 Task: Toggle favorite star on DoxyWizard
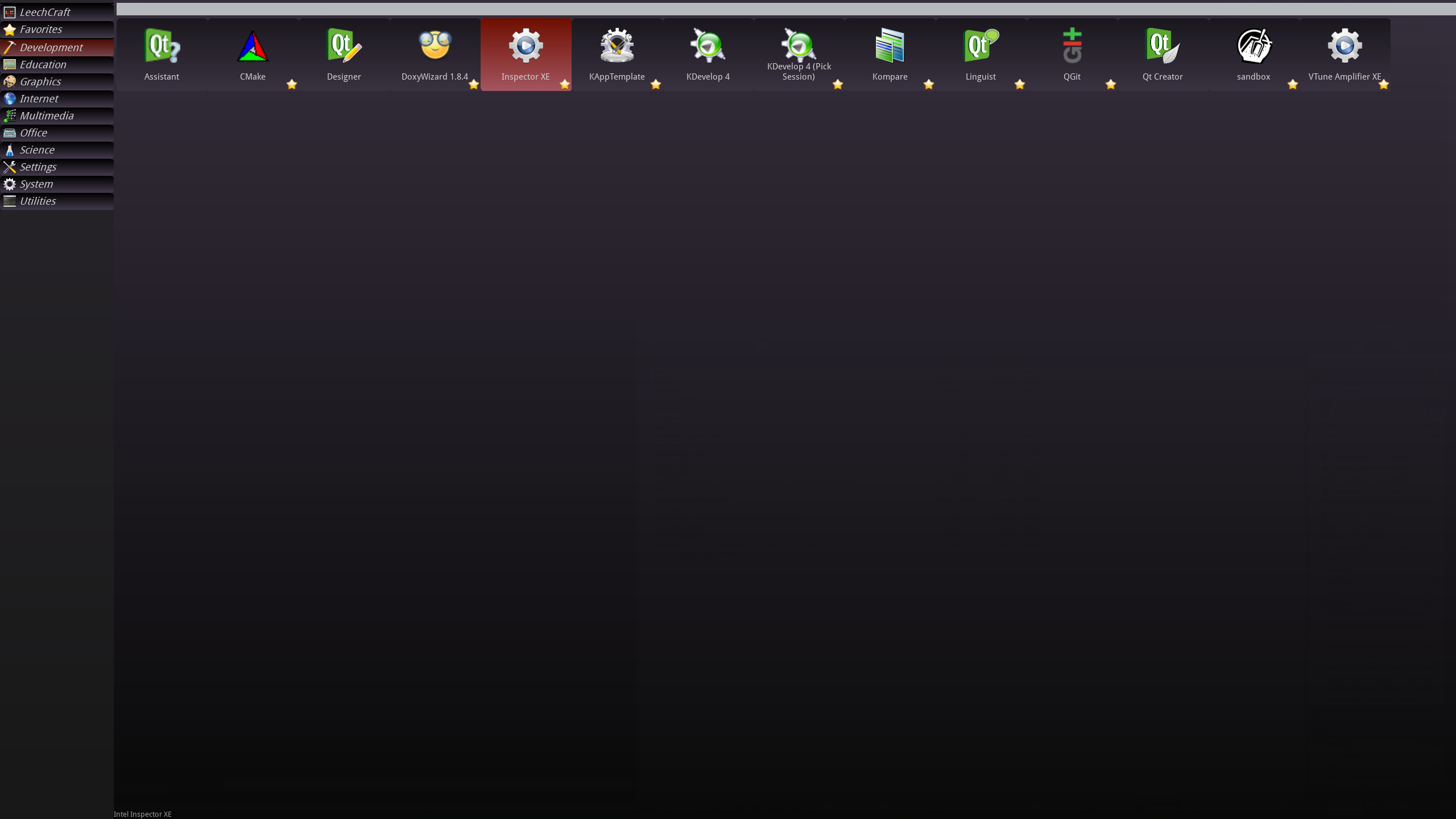[x=474, y=84]
